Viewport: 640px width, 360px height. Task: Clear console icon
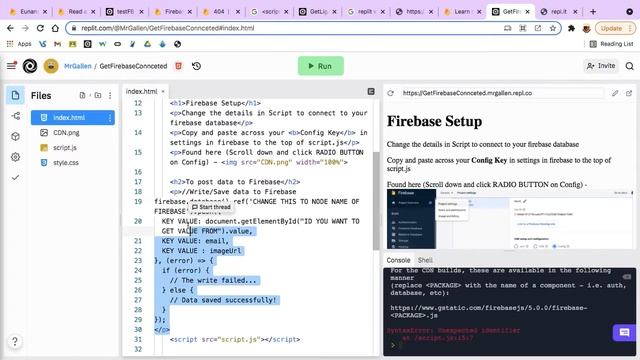627,277
